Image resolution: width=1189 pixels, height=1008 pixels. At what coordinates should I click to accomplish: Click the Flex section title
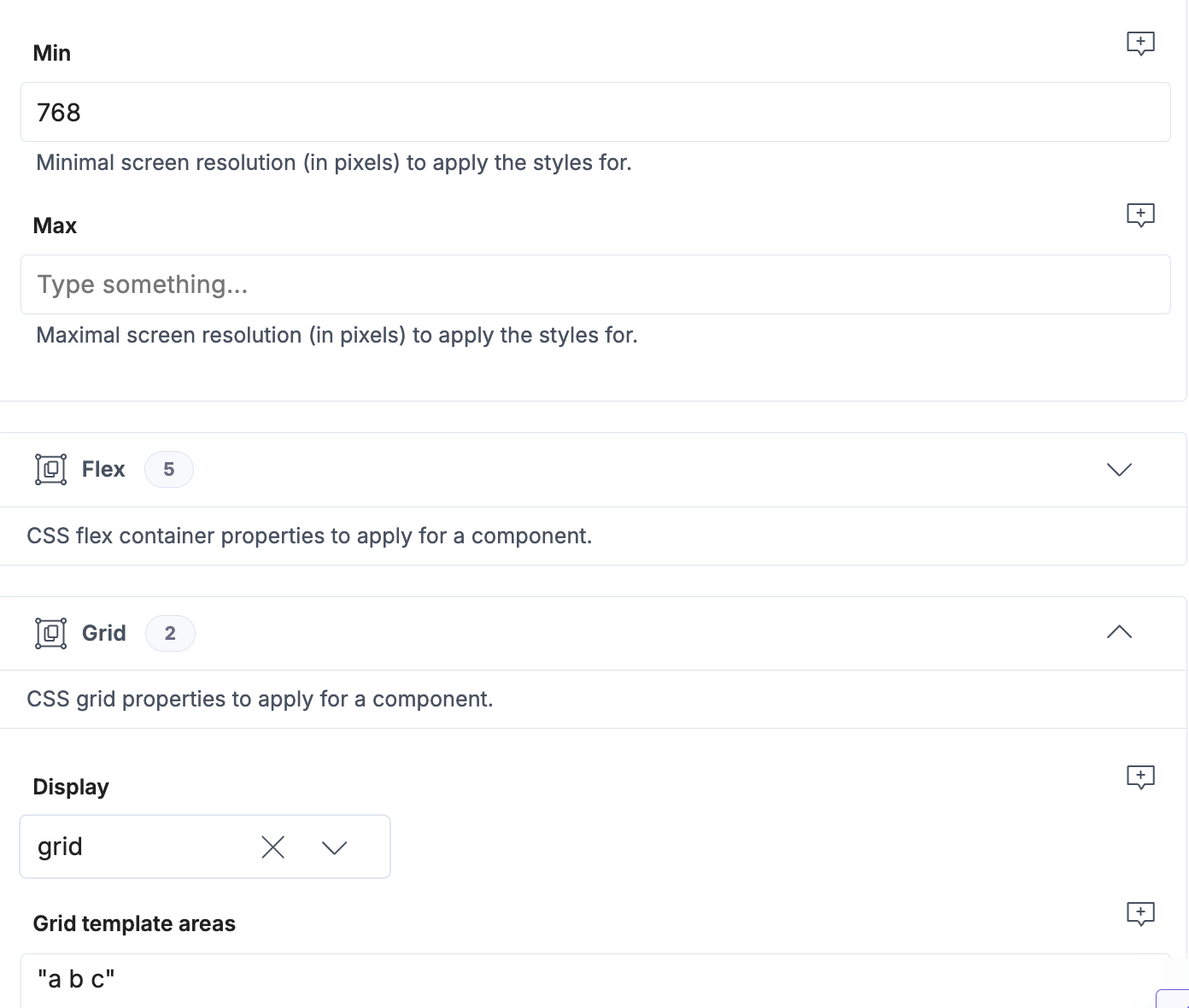tap(103, 469)
